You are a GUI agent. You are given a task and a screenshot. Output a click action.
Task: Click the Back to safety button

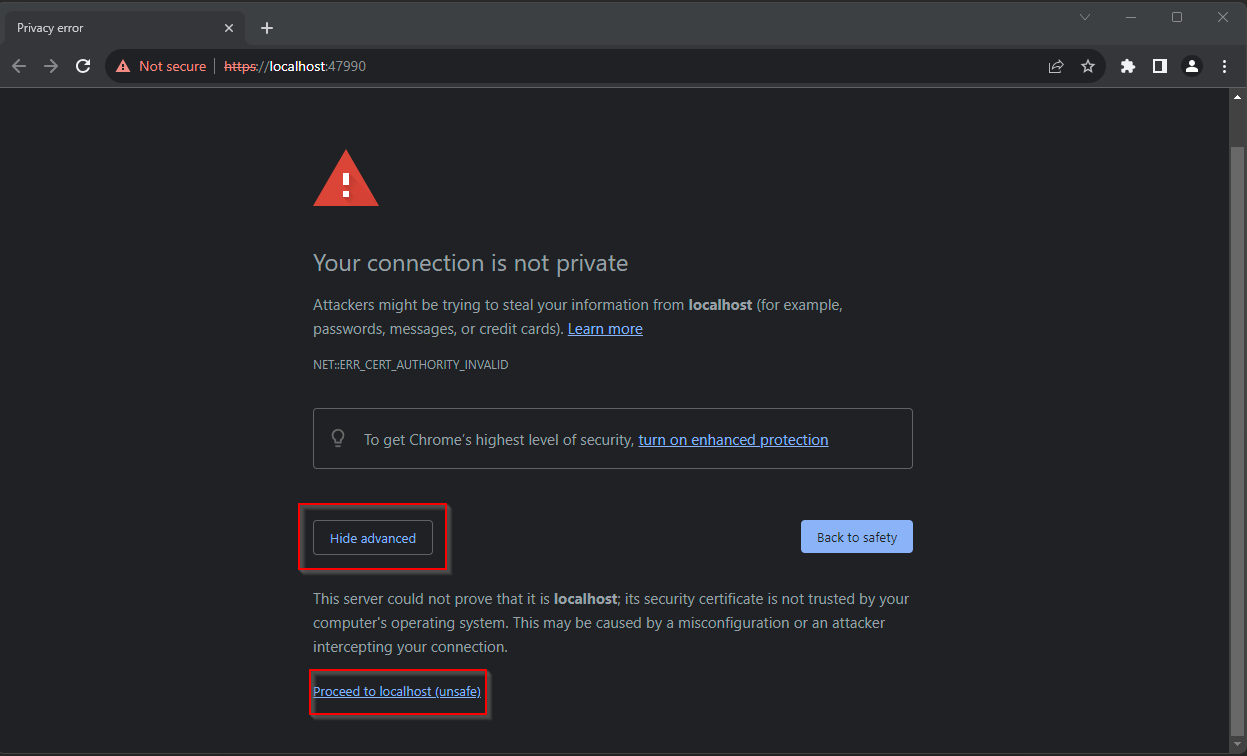pyautogui.click(x=856, y=537)
